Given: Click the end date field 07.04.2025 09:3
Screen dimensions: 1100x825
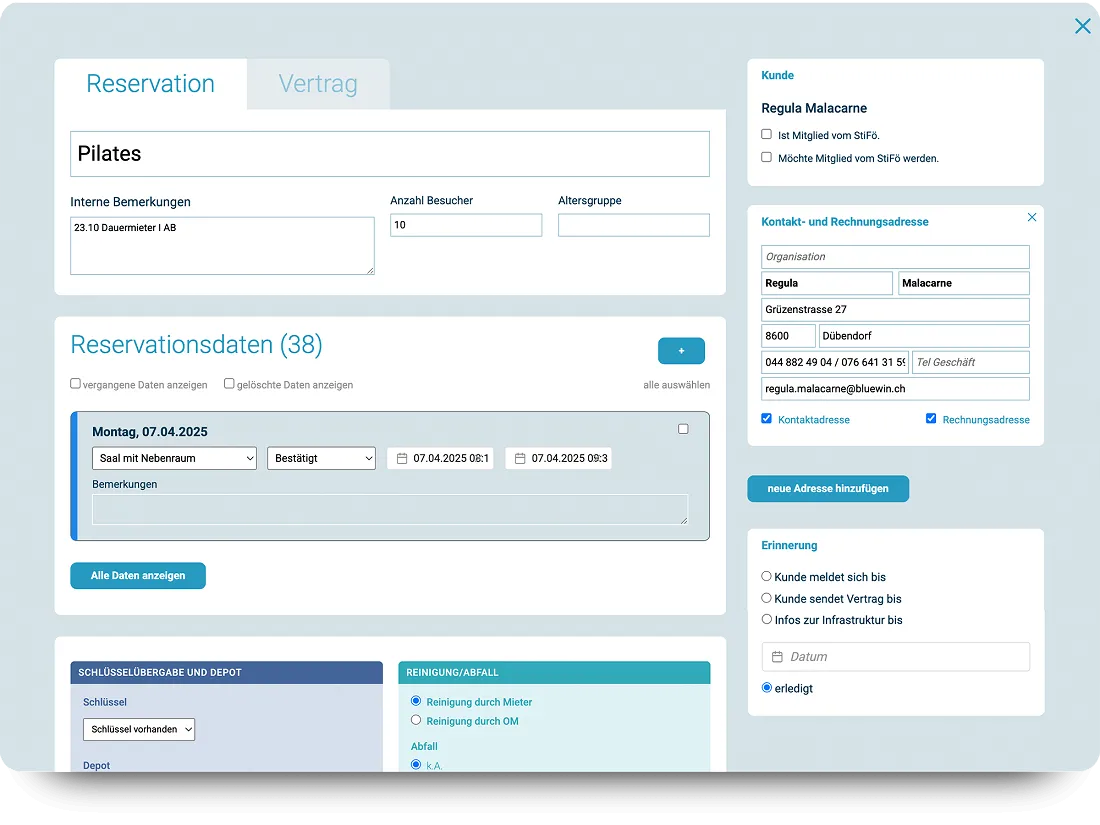Looking at the screenshot, I should click(x=558, y=458).
